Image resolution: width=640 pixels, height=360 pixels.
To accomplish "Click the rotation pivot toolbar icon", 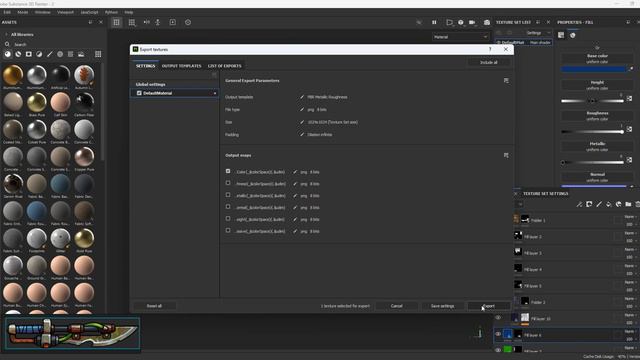I will 158,22.
